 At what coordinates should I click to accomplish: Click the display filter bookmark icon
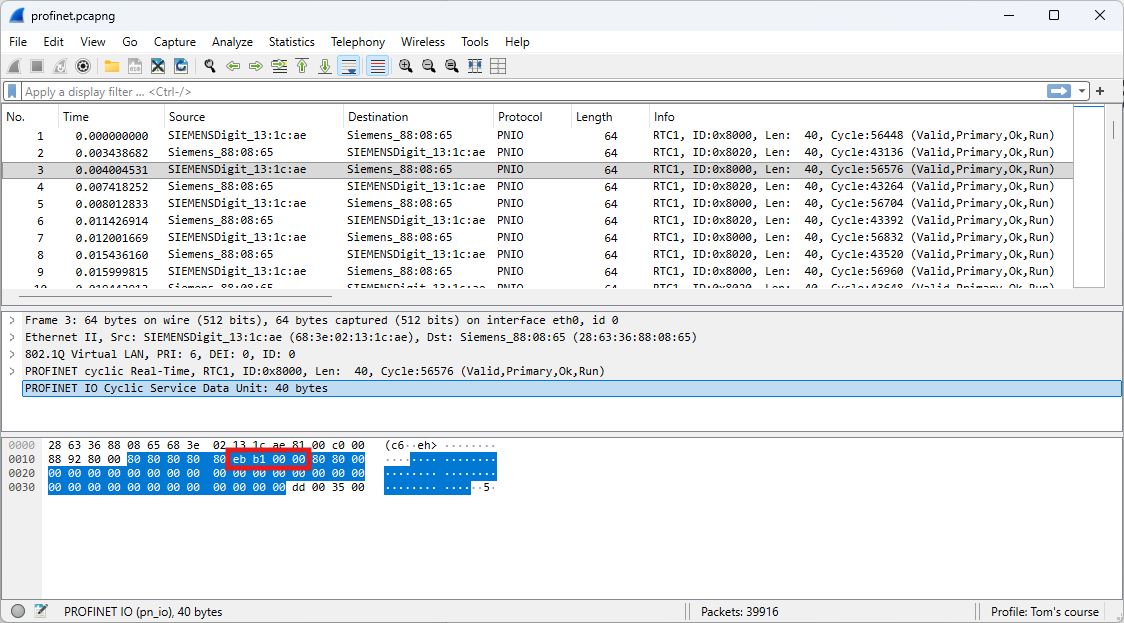pos(12,91)
